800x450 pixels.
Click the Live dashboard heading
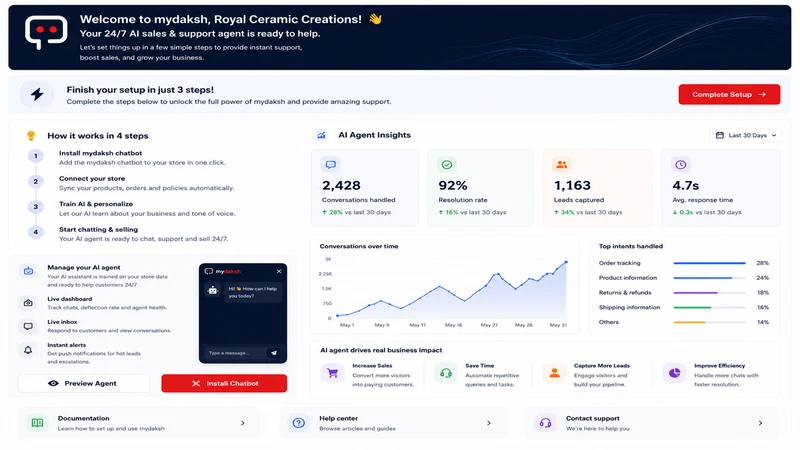tap(70, 299)
